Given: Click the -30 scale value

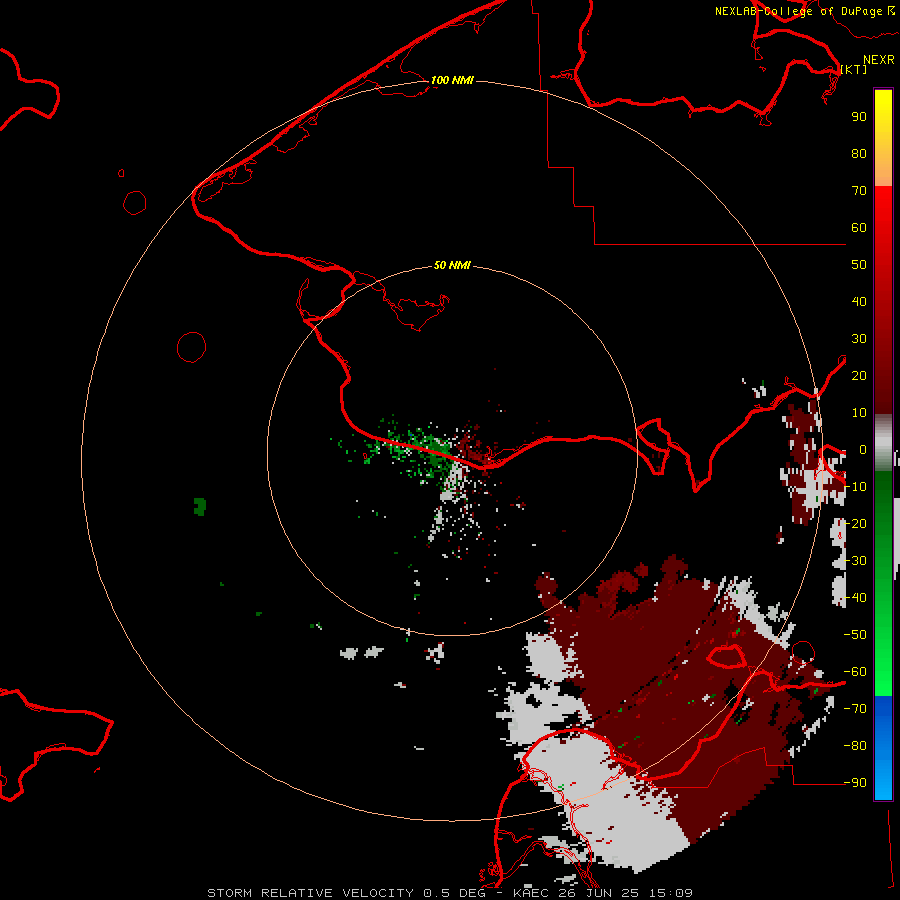Looking at the screenshot, I should tap(855, 561).
